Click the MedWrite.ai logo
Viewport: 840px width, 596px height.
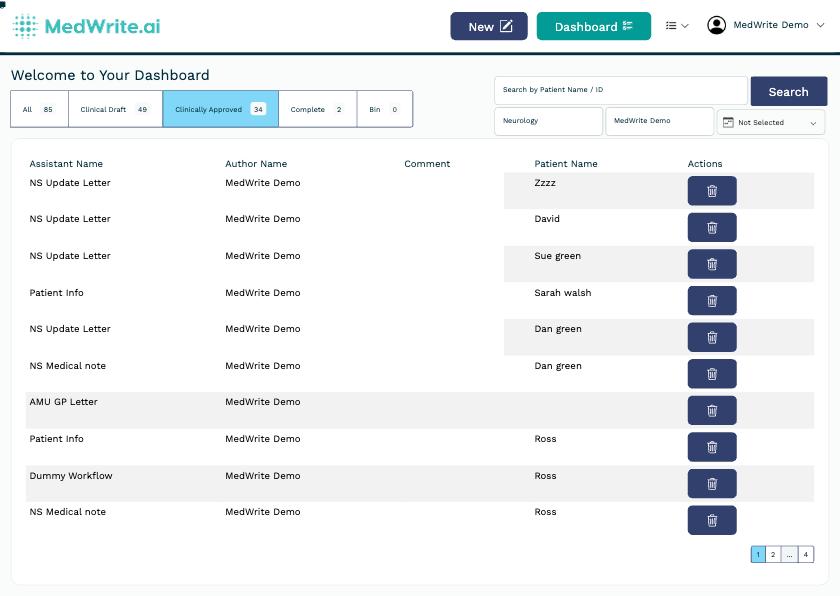coord(86,26)
